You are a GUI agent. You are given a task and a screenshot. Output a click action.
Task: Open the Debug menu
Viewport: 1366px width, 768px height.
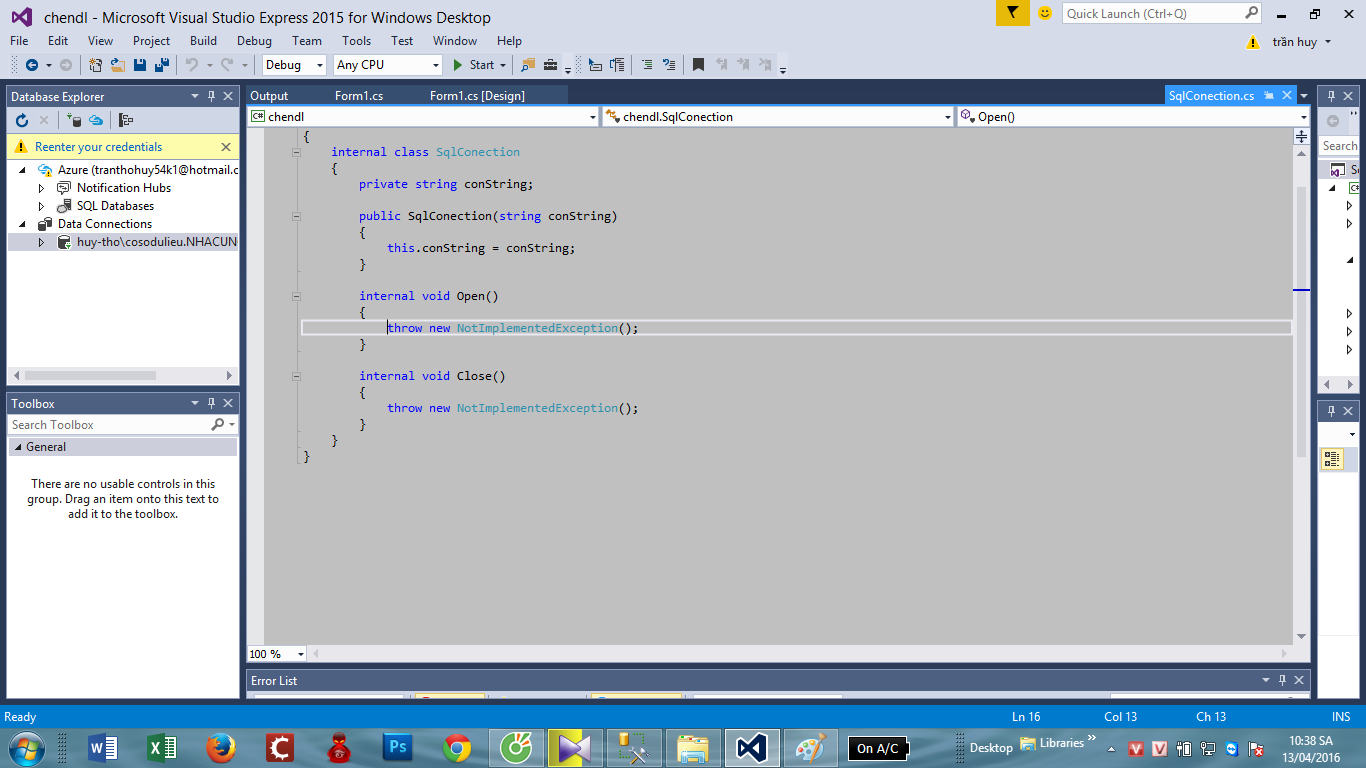point(254,41)
